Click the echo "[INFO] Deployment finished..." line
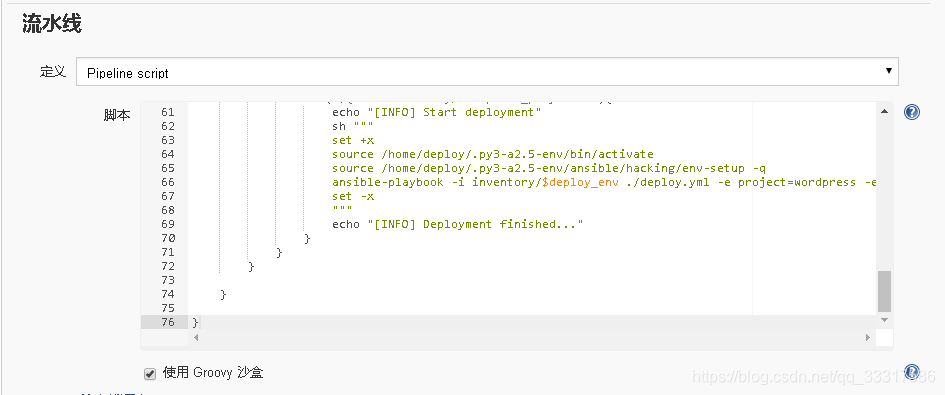Image resolution: width=945 pixels, height=395 pixels. pos(457,224)
